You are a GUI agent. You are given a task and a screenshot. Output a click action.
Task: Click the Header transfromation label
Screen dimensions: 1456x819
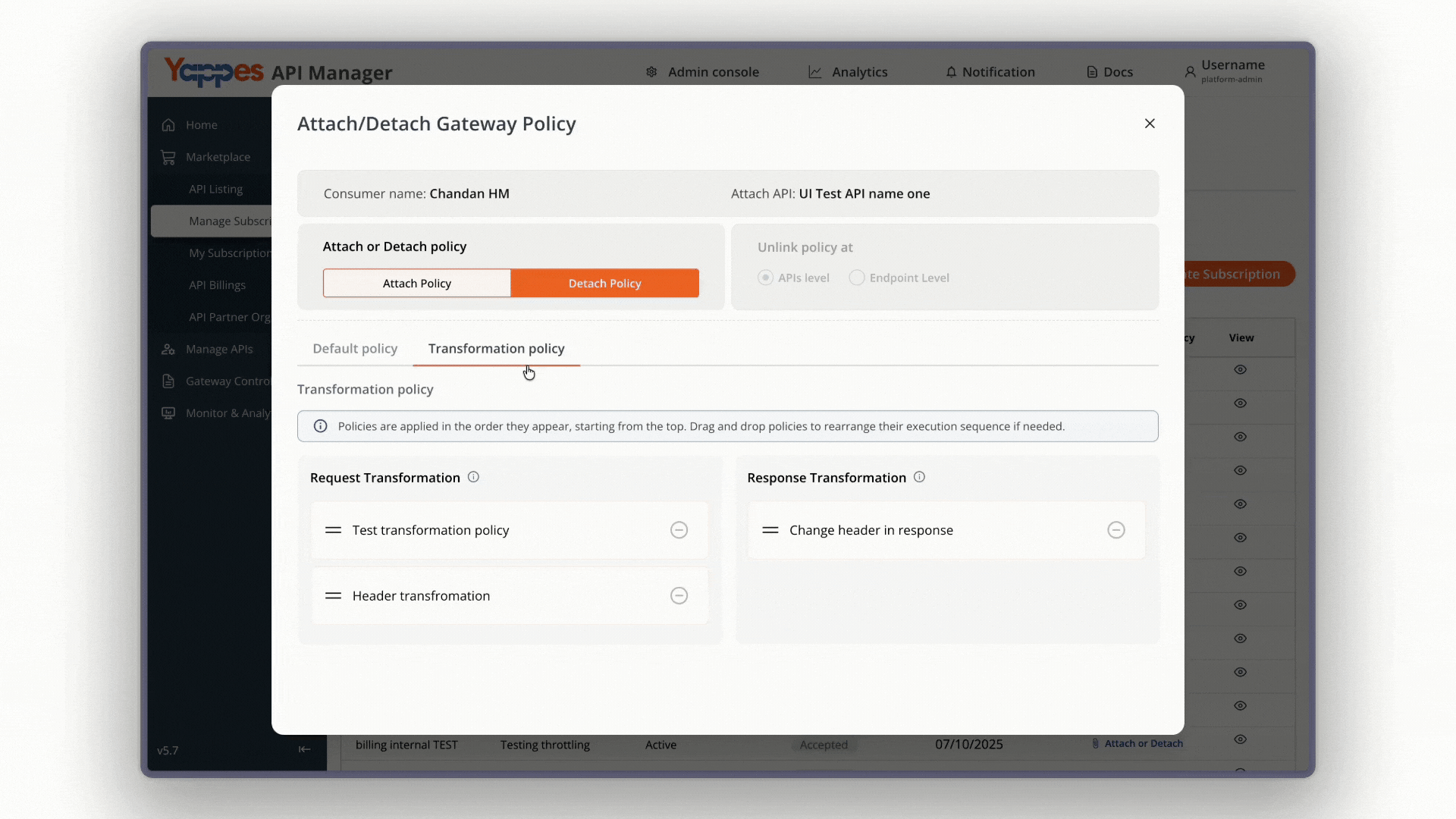421,596
